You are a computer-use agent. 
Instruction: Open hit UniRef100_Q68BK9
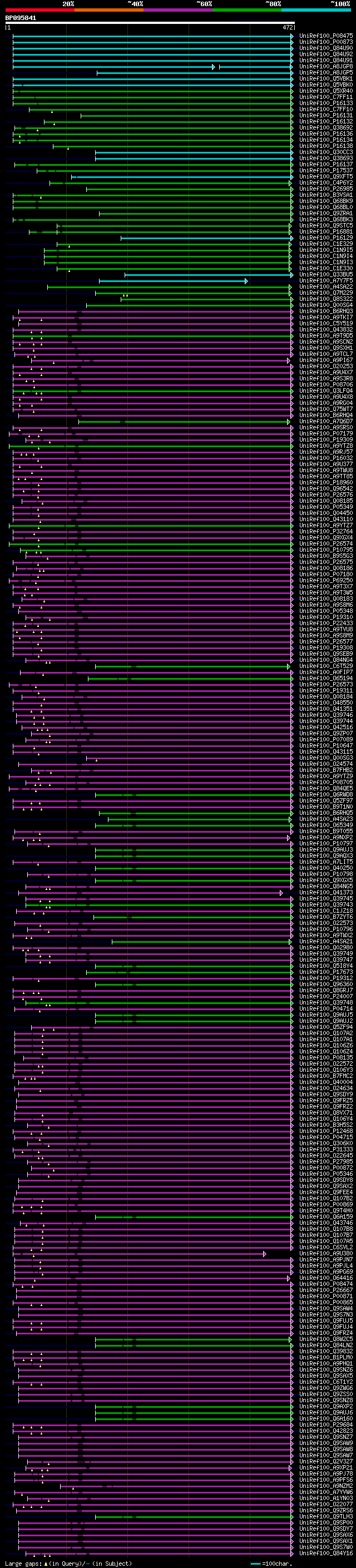click(x=325, y=201)
